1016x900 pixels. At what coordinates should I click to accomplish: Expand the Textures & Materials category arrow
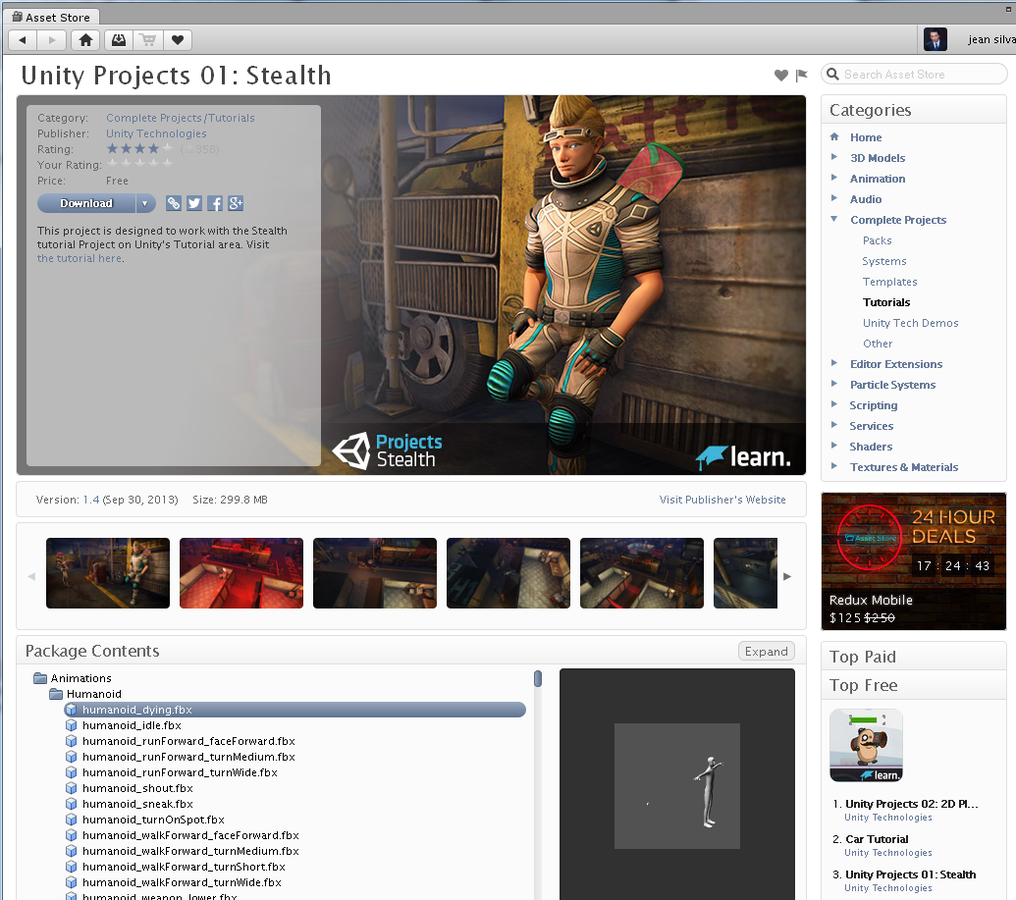[835, 467]
